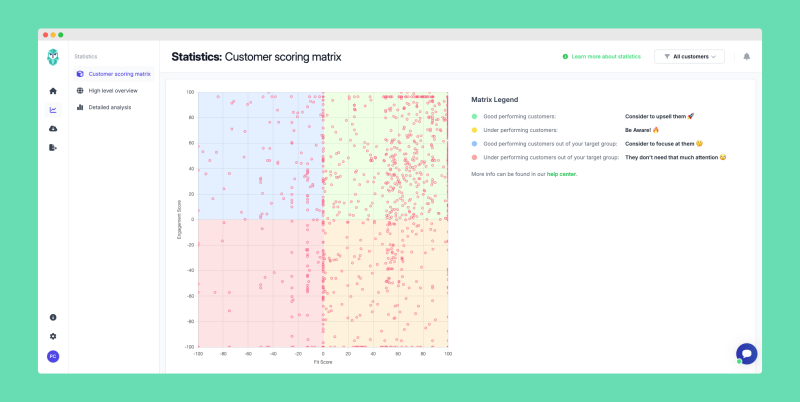Click the cloud upload icon in sidebar

(53, 128)
